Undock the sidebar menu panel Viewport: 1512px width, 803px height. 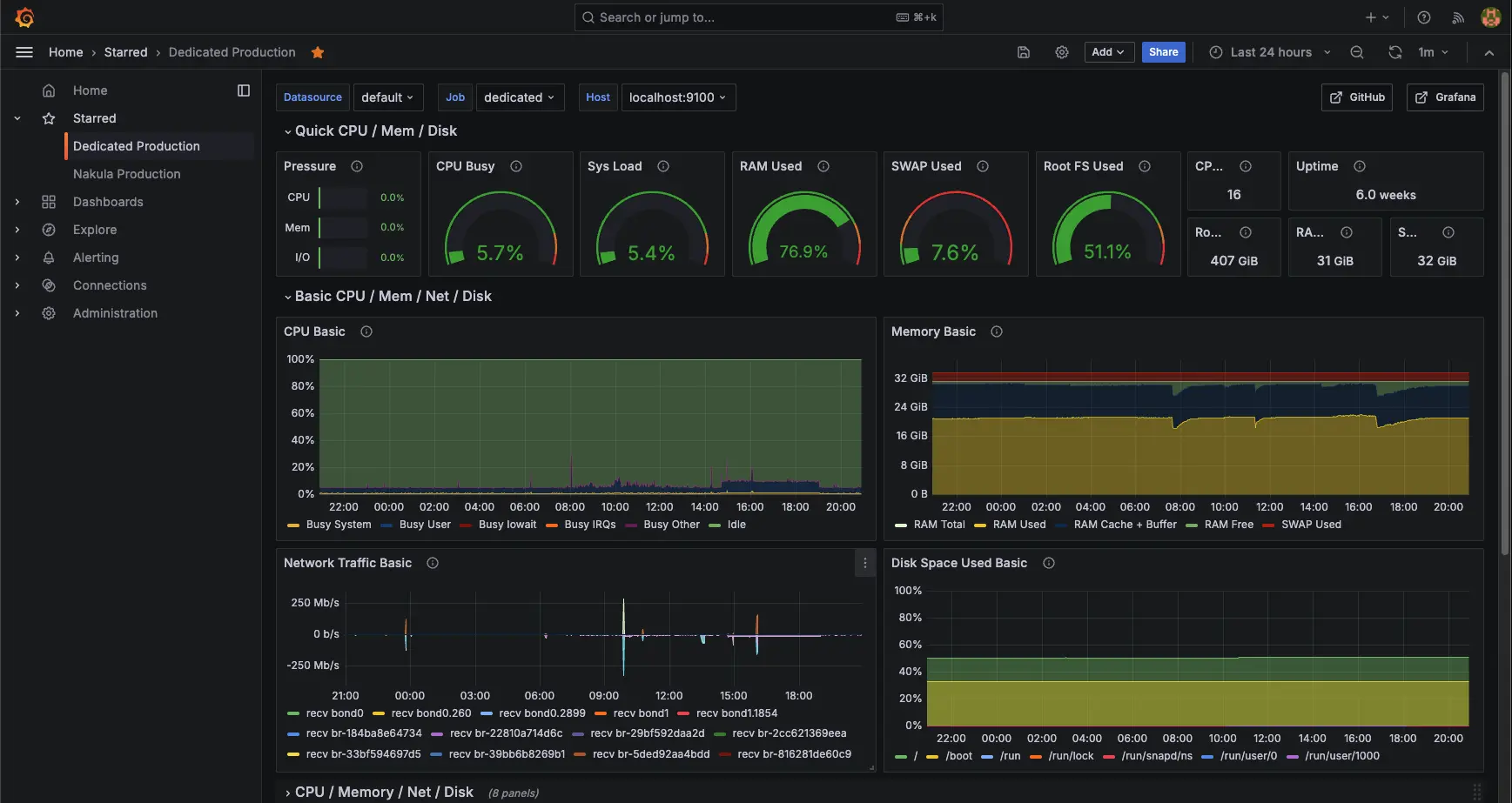[244, 90]
